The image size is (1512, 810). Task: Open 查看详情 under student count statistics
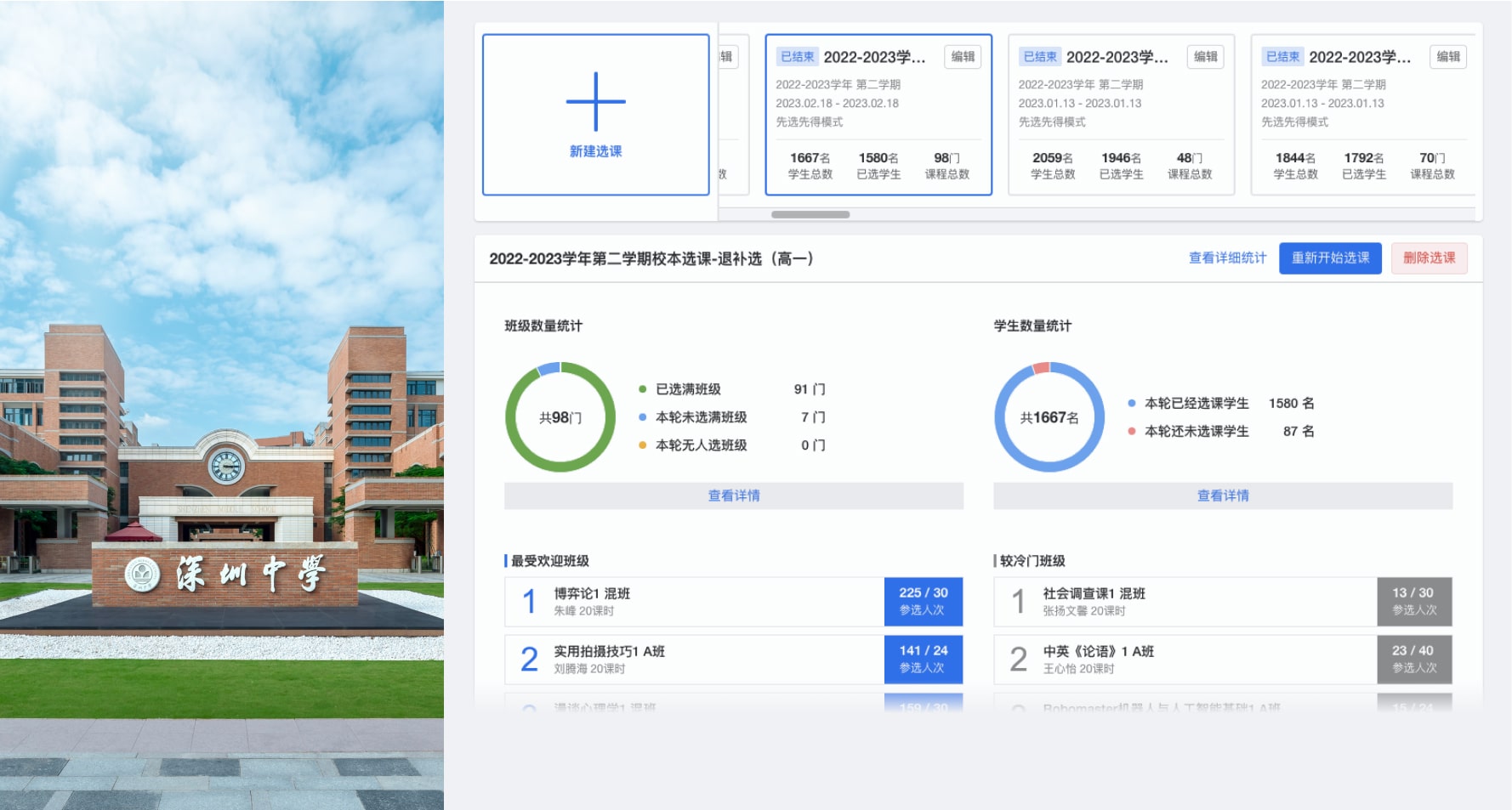[1222, 496]
